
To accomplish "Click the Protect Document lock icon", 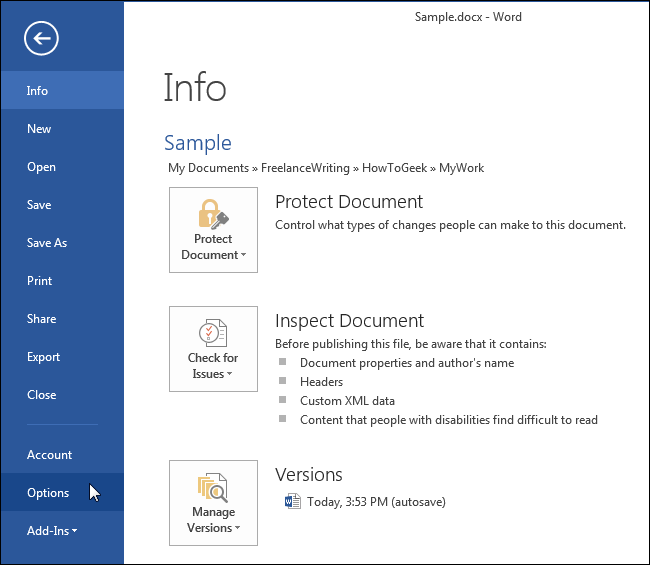I will tap(213, 214).
